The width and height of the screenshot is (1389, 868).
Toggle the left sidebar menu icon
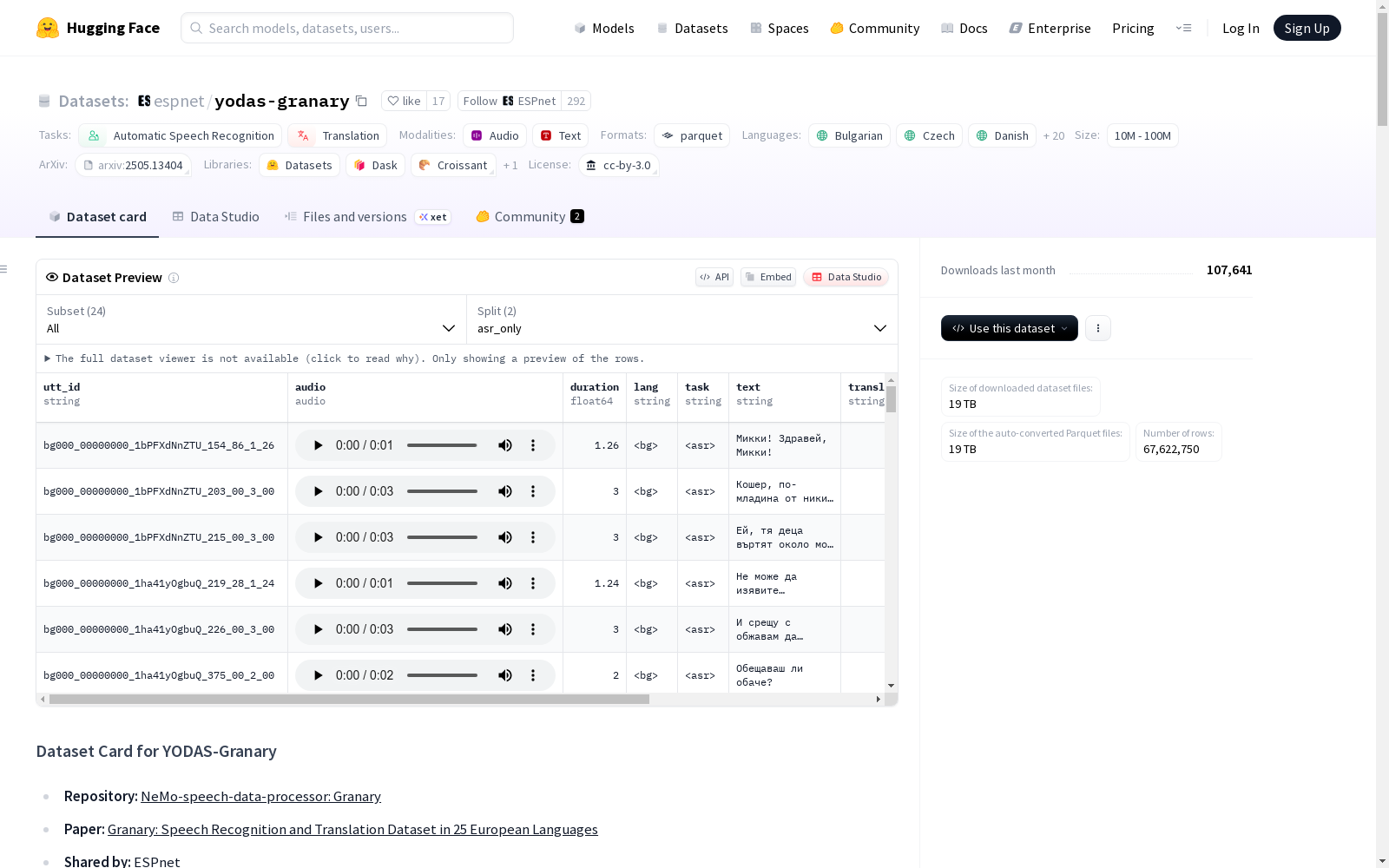3,269
